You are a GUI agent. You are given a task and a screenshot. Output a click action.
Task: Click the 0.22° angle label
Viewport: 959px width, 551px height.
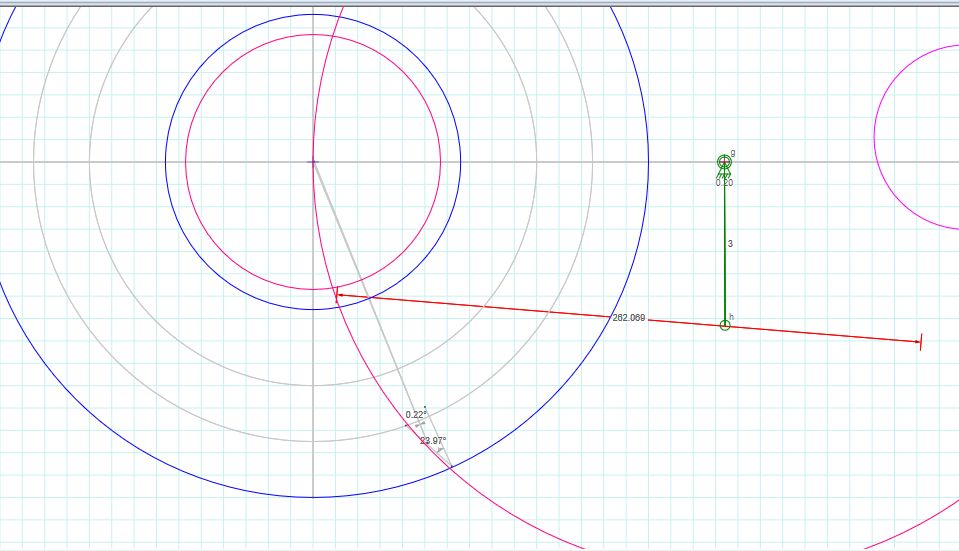pos(416,415)
